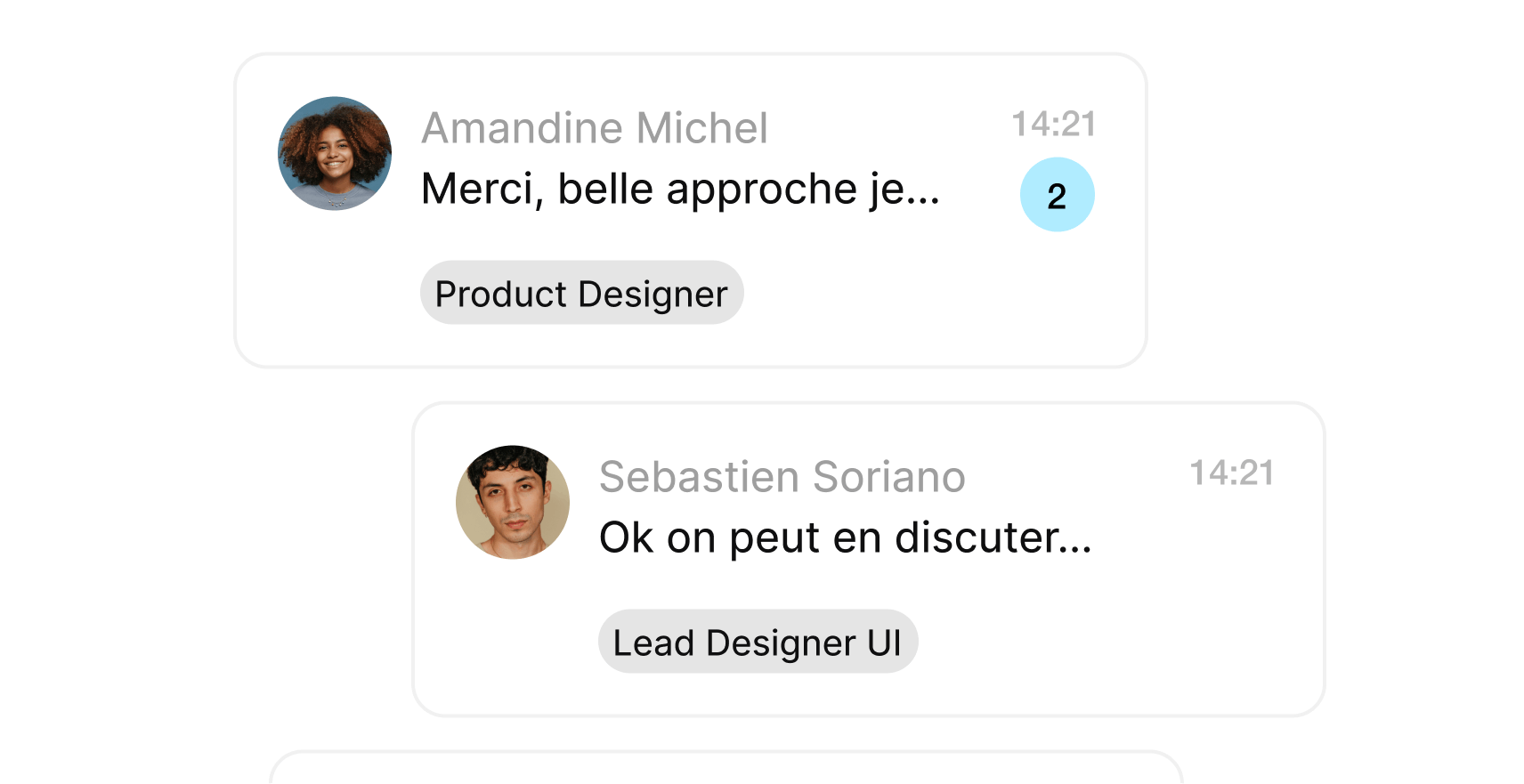This screenshot has height=784, width=1524.
Task: Click blank area below Sebastien's avatar in his card
Action: click(513, 634)
